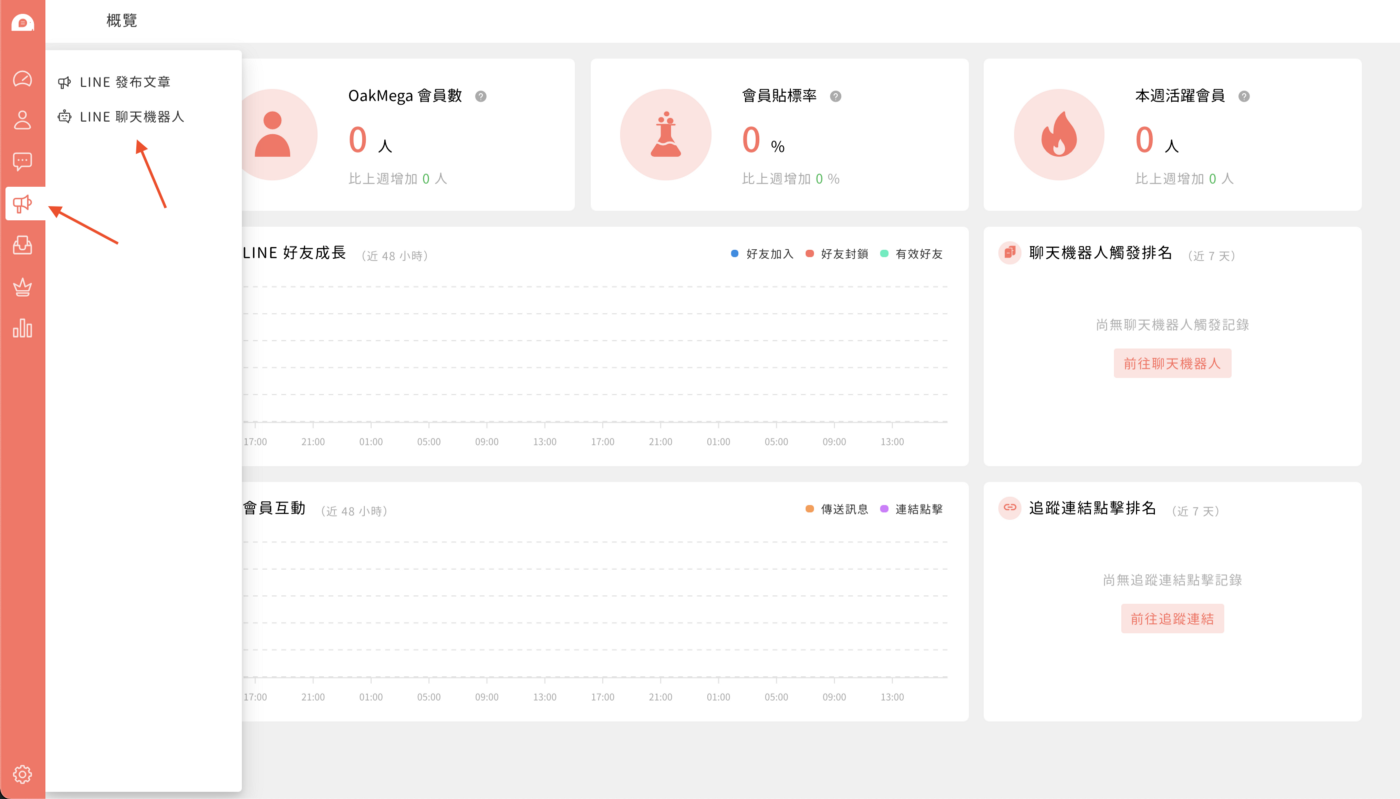Select the megaphone broadcast sidebar icon
The width and height of the screenshot is (1400, 799).
[22, 204]
